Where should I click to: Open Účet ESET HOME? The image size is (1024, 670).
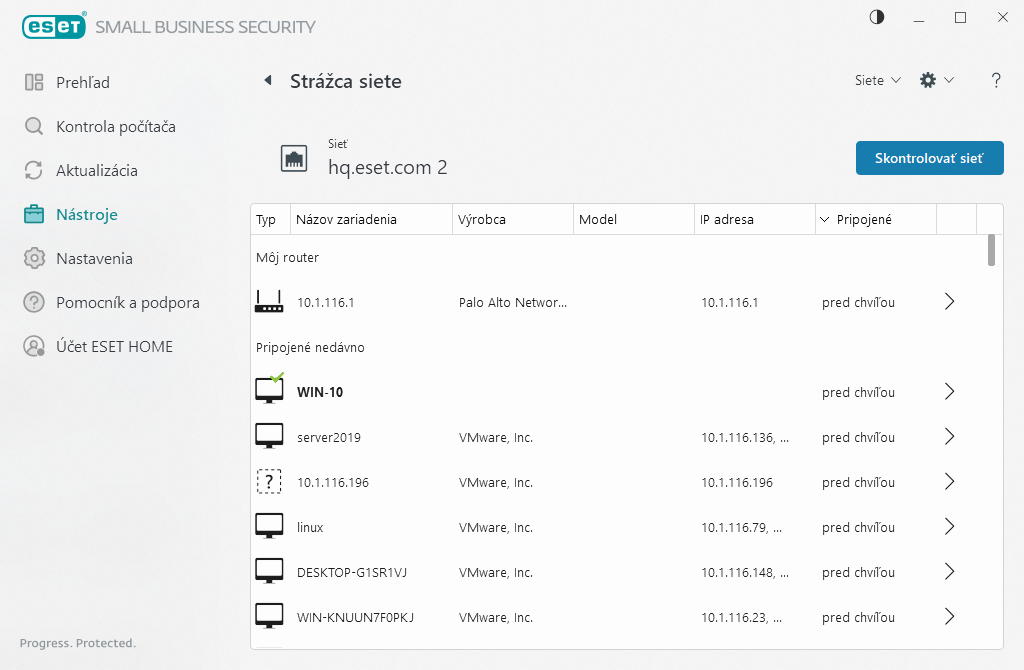point(114,347)
